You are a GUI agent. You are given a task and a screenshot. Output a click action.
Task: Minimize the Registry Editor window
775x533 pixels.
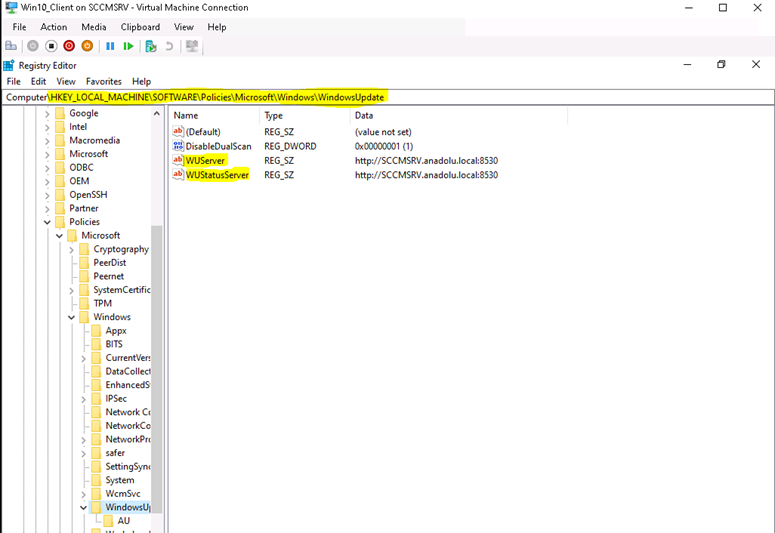click(x=687, y=64)
